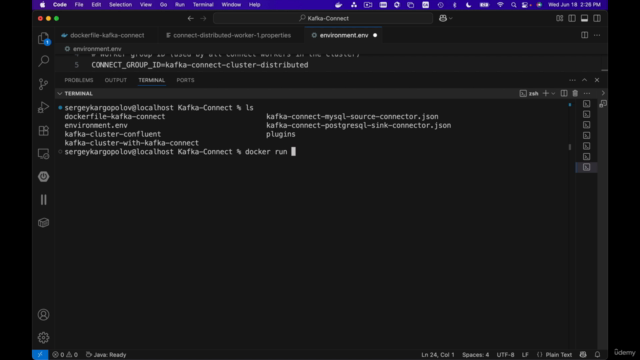Open notifications bell in status bar
The width and height of the screenshot is (640, 360).
(x=598, y=355)
